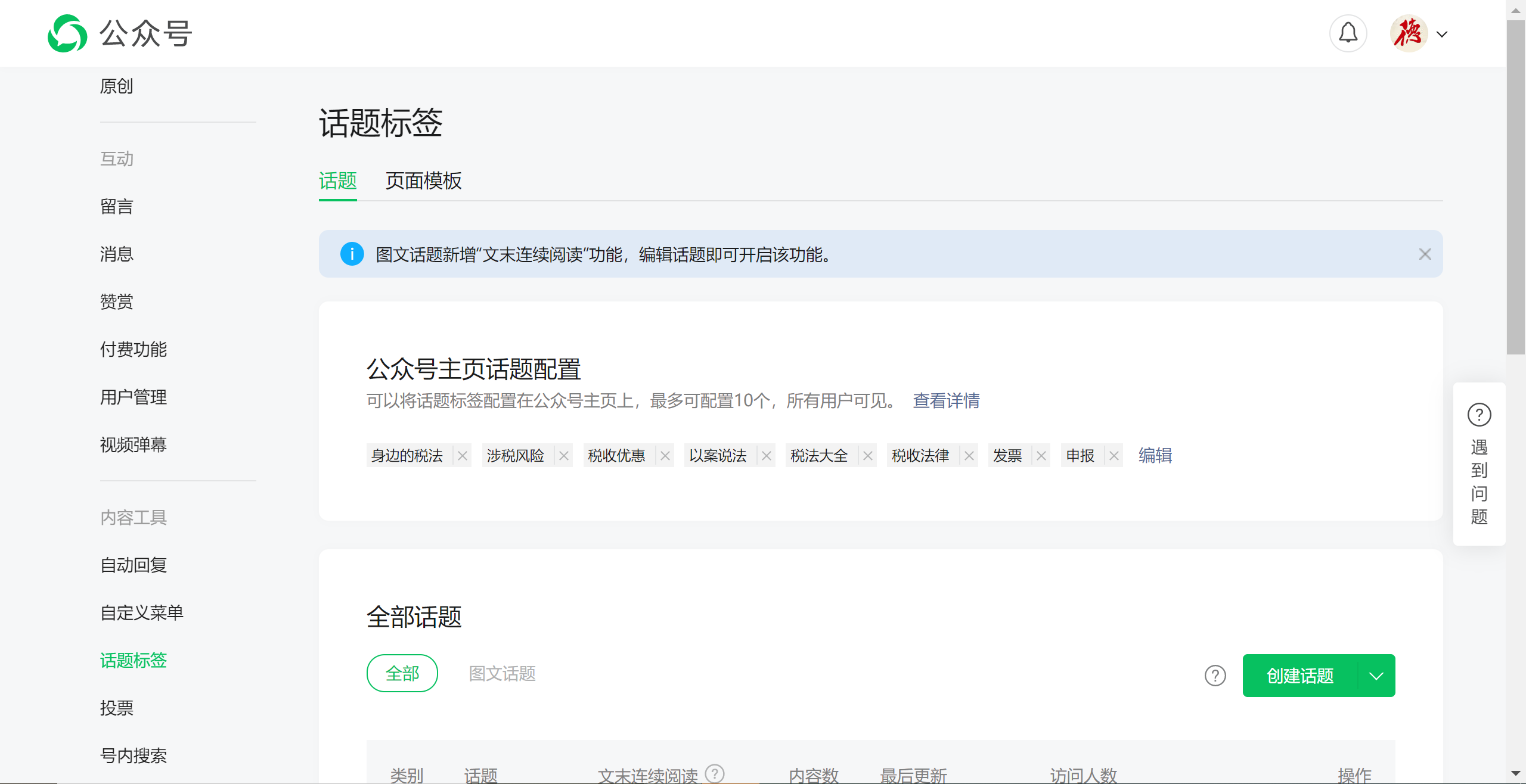Click 编辑 link next to tags
Screen dimensions: 1526x784
pos(1155,456)
